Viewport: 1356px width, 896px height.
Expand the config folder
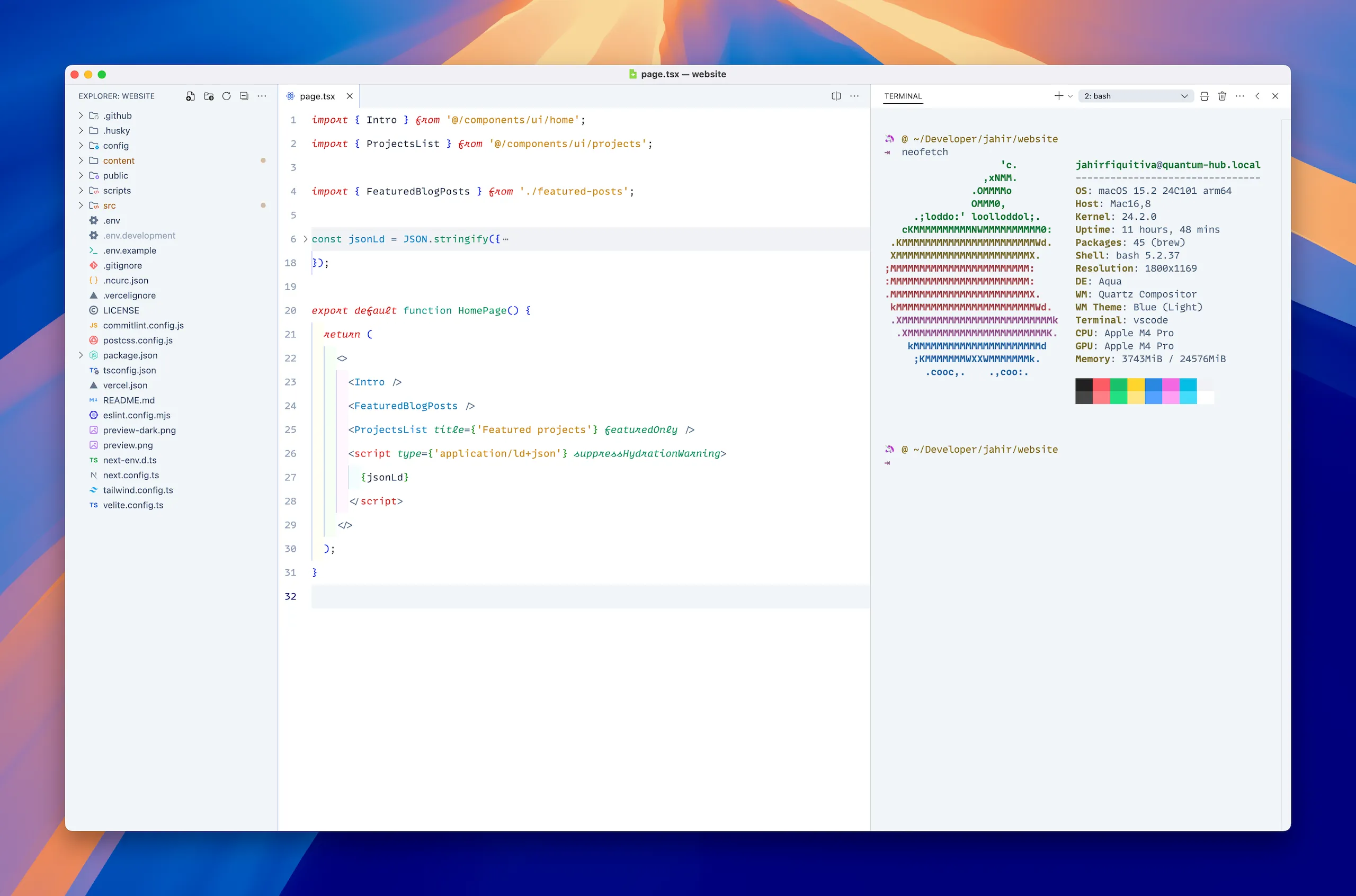tap(81, 145)
